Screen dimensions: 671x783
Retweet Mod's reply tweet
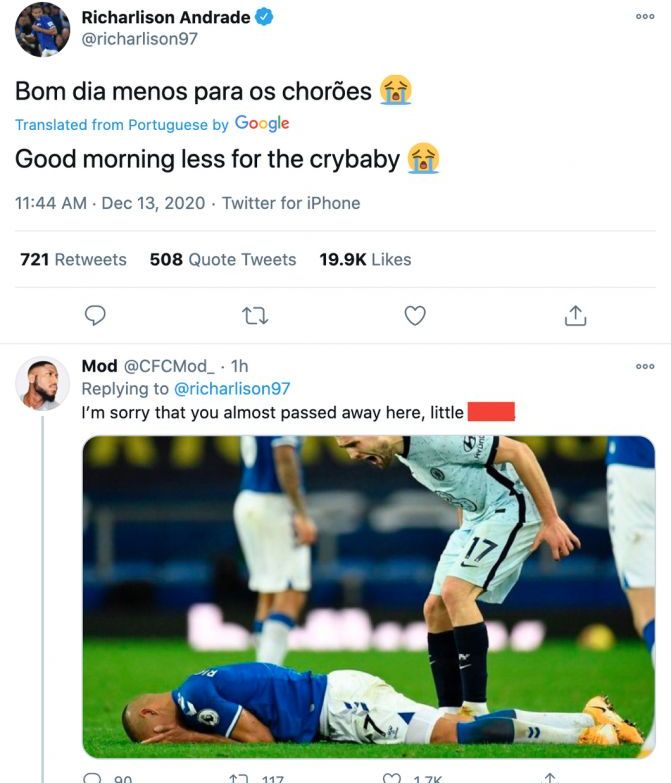pyautogui.click(x=239, y=778)
